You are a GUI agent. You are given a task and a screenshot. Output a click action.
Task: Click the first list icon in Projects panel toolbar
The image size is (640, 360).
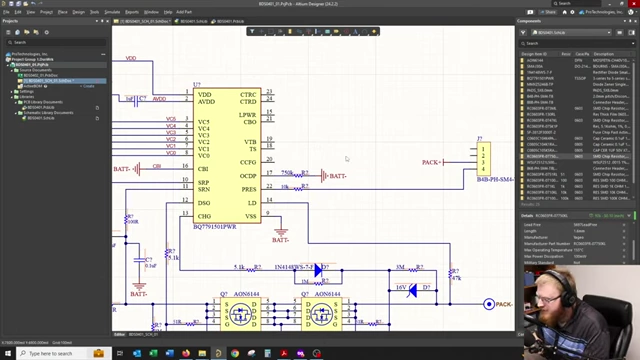point(8,32)
